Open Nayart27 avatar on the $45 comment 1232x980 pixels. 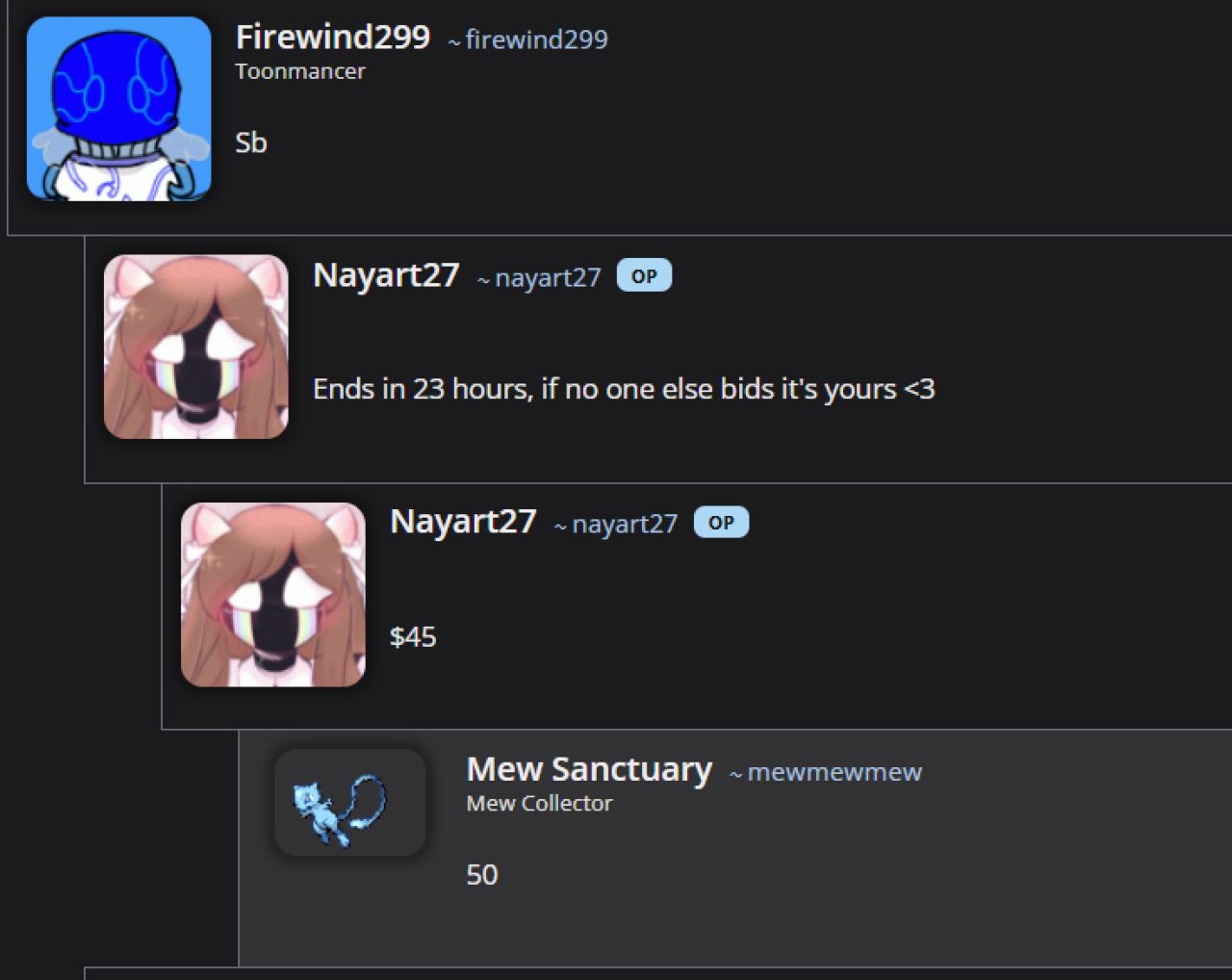click(273, 595)
